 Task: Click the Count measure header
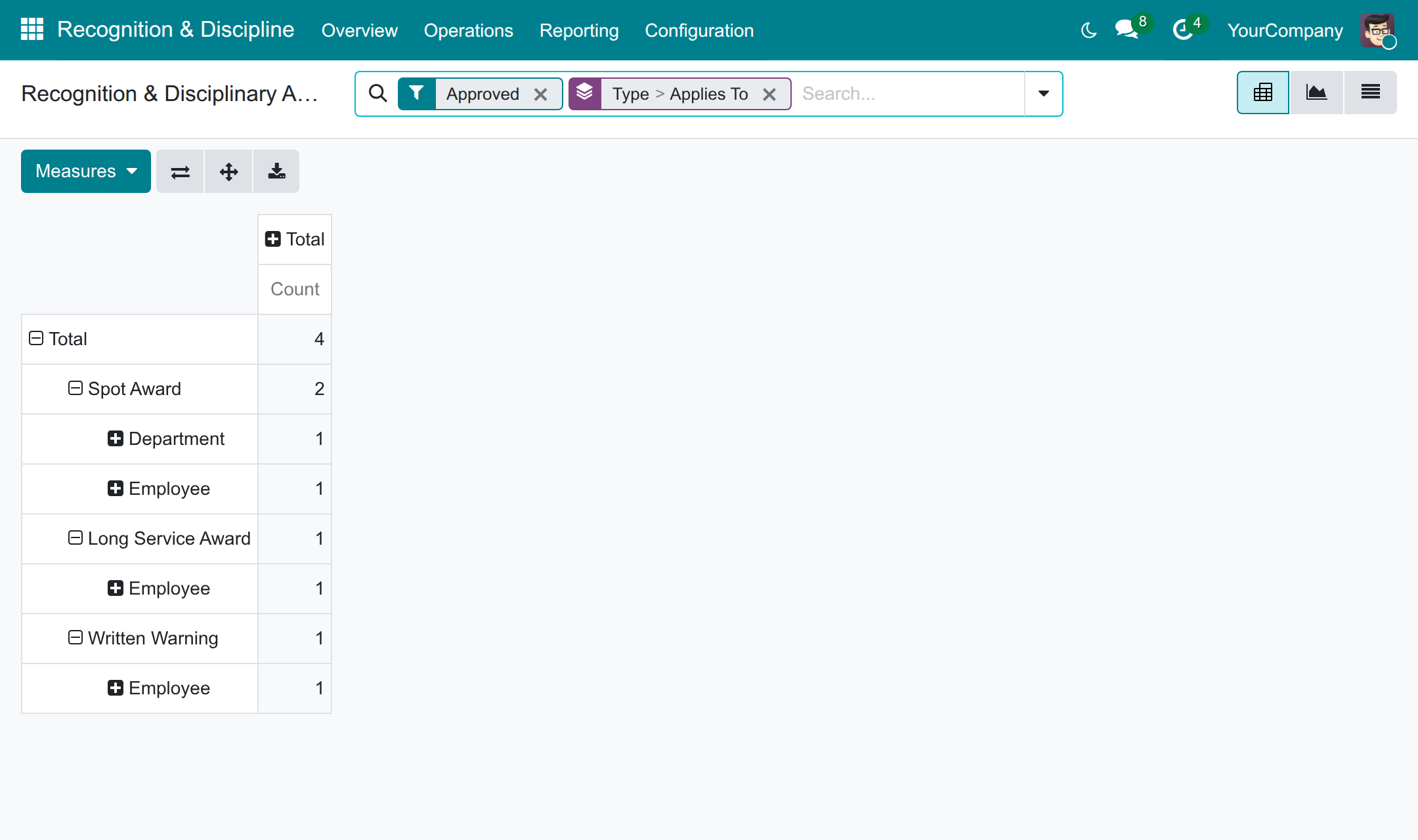(295, 289)
